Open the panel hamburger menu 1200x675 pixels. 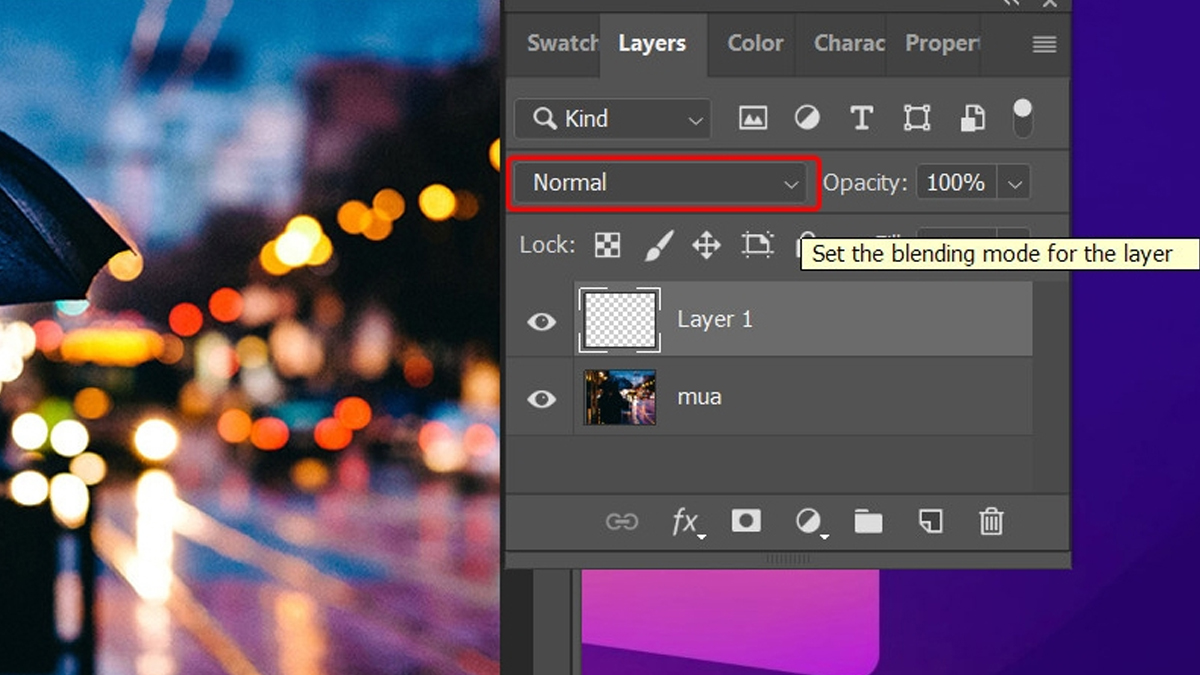(x=1044, y=44)
